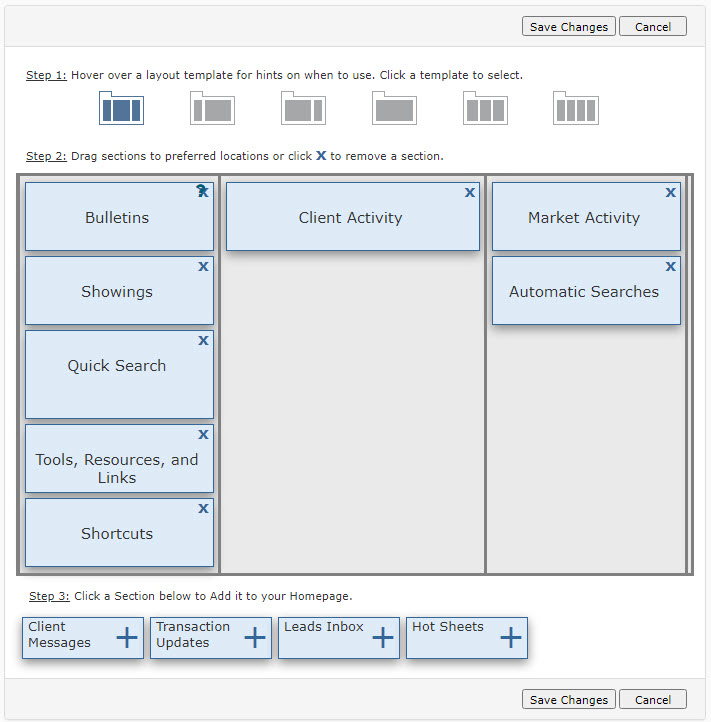The width and height of the screenshot is (711, 722).
Task: Remove the Shortcuts section with its X
Action: (x=203, y=508)
